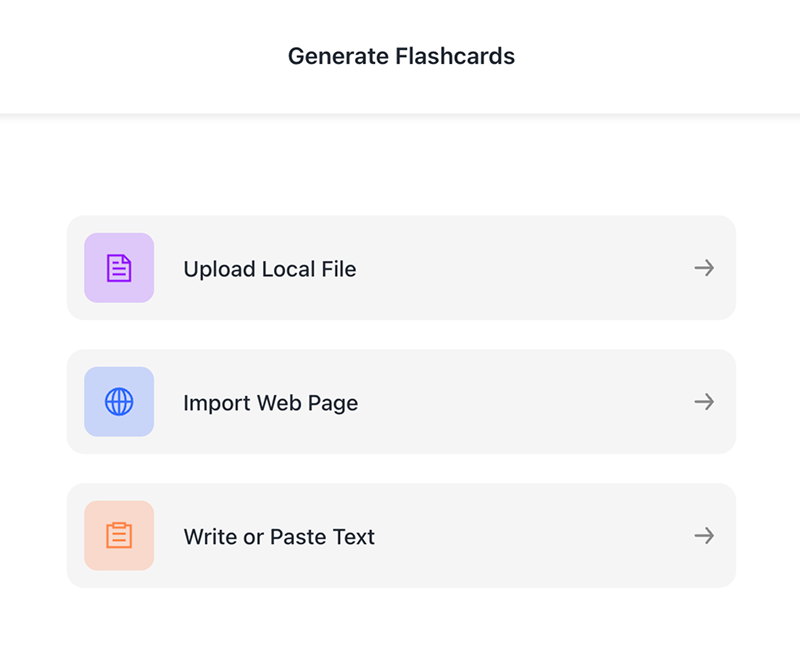800x668 pixels.
Task: Click the word "Flashcards" in the title
Action: pos(455,56)
